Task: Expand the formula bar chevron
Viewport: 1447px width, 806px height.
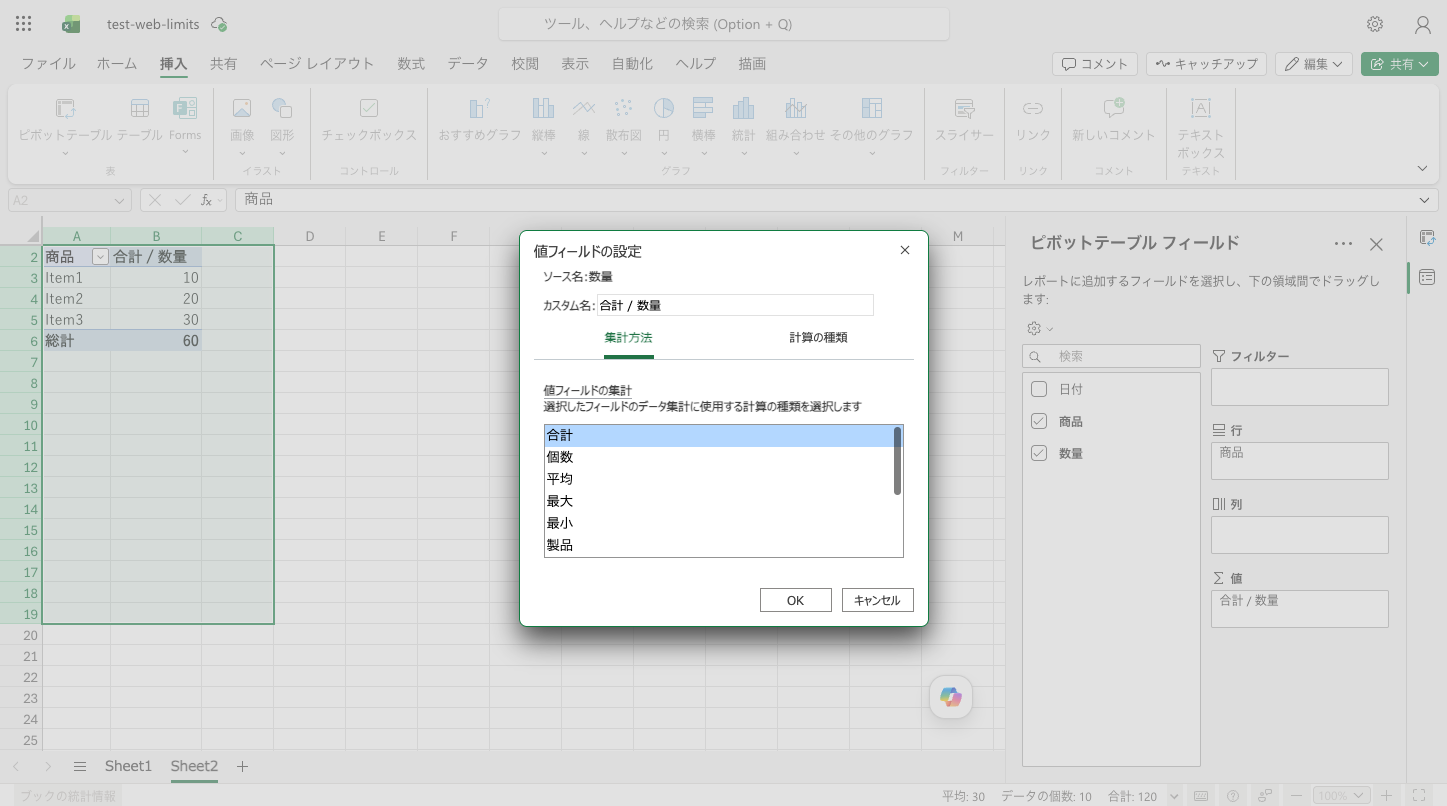Action: pos(1424,200)
